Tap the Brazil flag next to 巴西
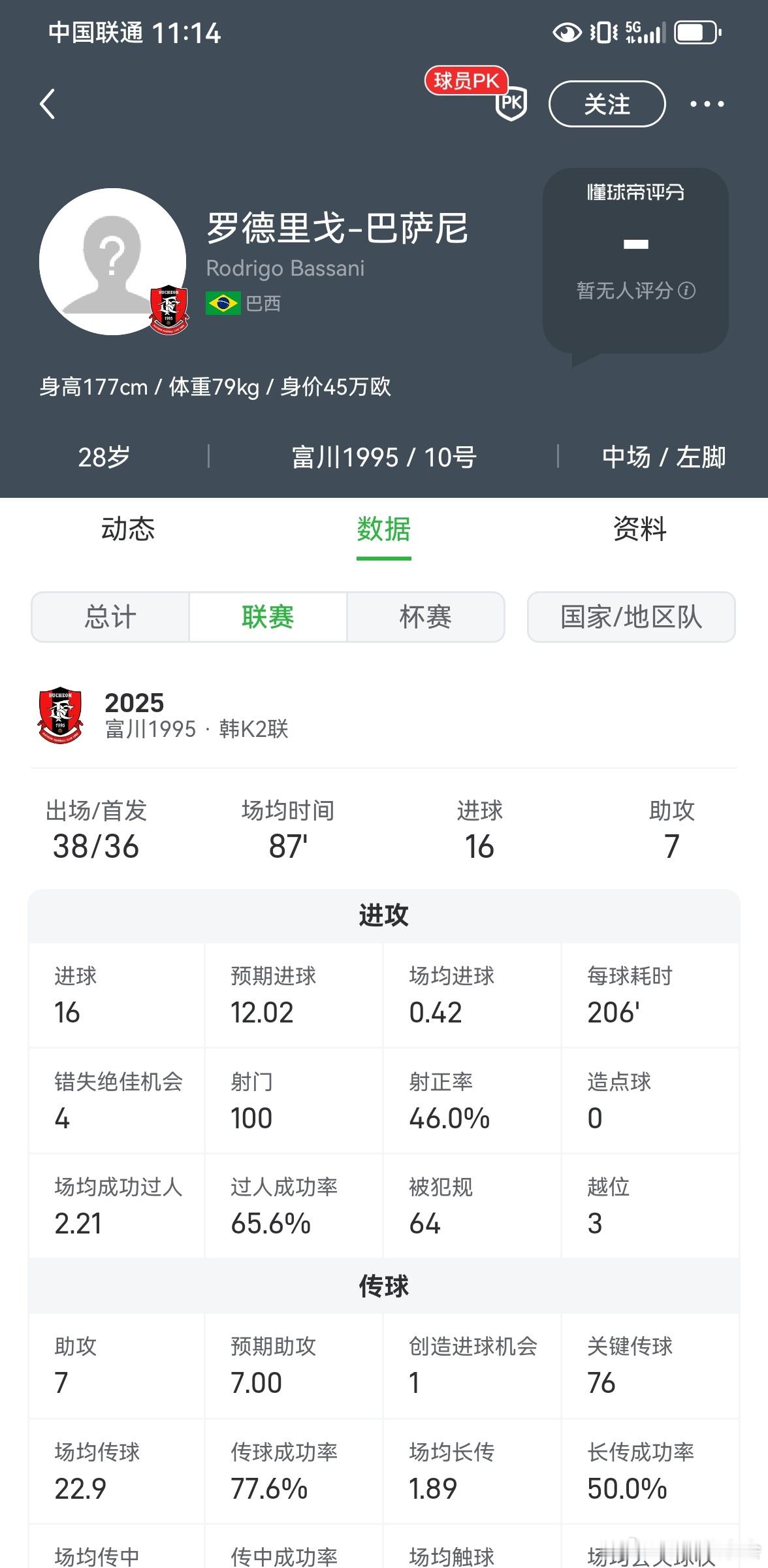Viewport: 768px width, 1568px height. (222, 304)
